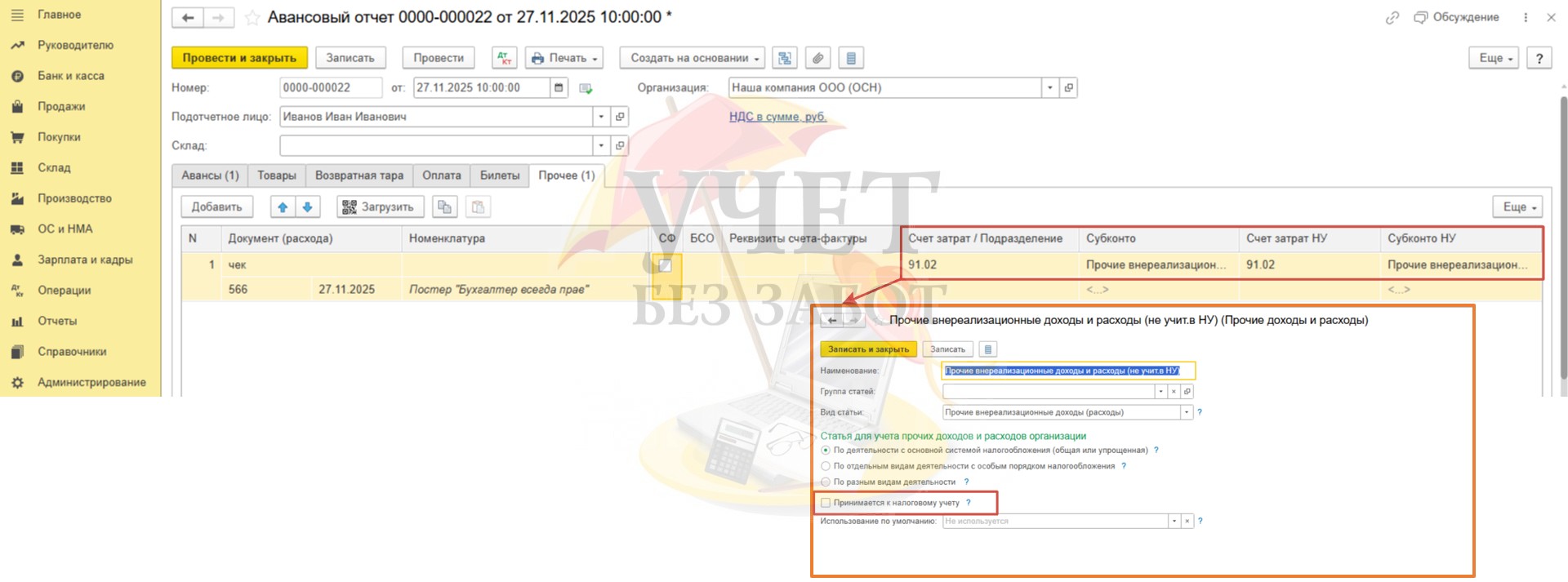Enable Принимается к налоговому учету checkbox
The width and height of the screenshot is (1568, 582).
click(x=826, y=503)
